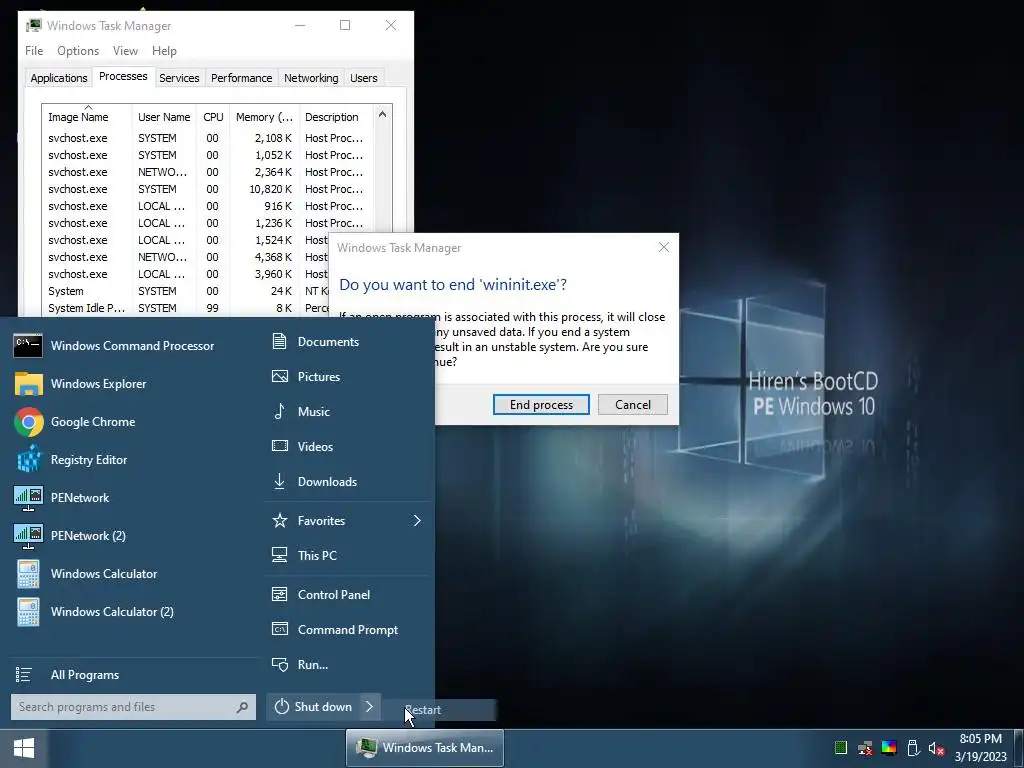Switch to the Applications tab

[59, 78]
